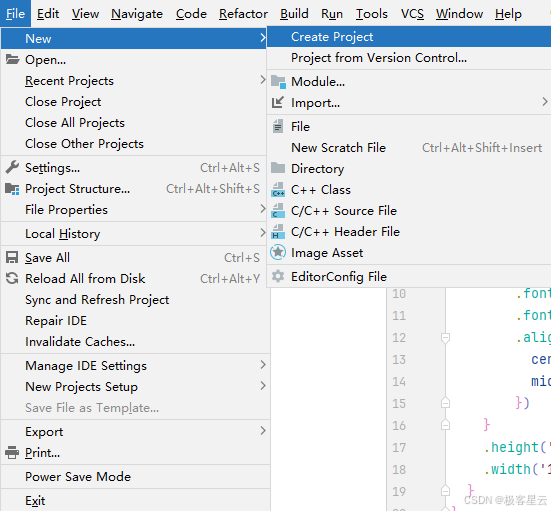Collapse the code fold marker on line 12
Image resolution: width=551 pixels, height=511 pixels.
445,338
